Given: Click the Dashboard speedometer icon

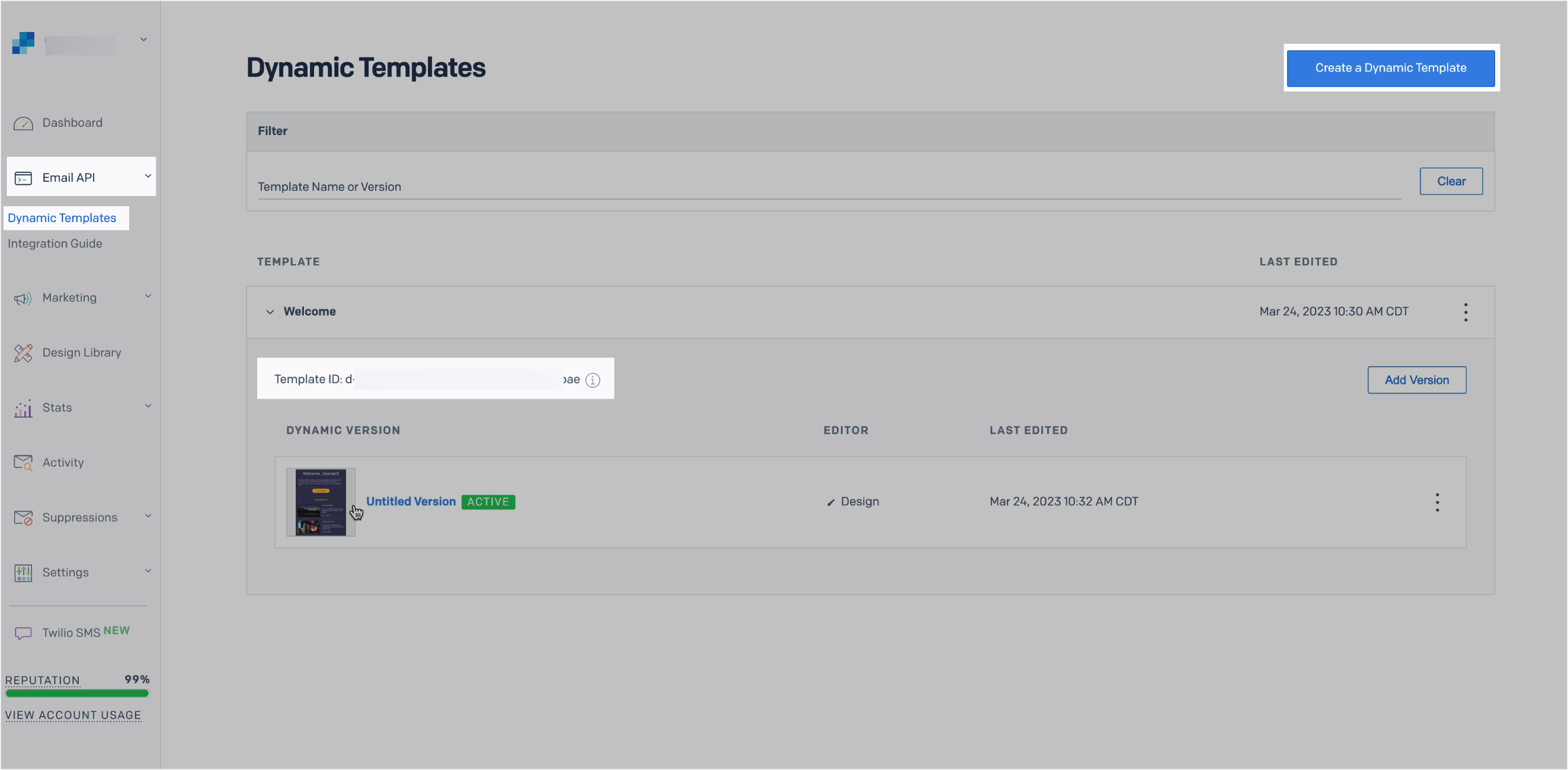Looking at the screenshot, I should click(23, 123).
